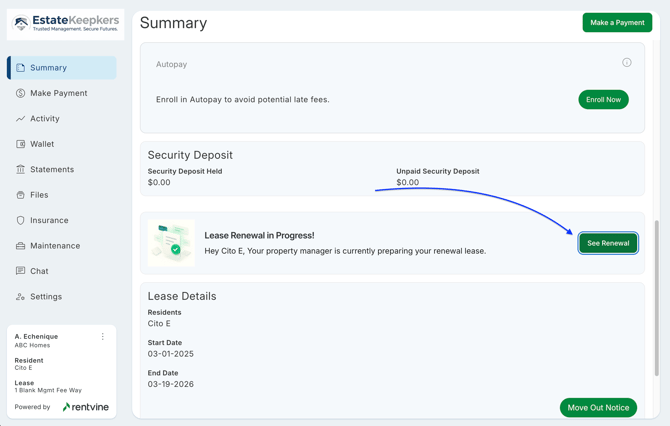Screen dimensions: 670x426
Task: Click the Settings gear icon in sidebar
Action: click(20, 297)
